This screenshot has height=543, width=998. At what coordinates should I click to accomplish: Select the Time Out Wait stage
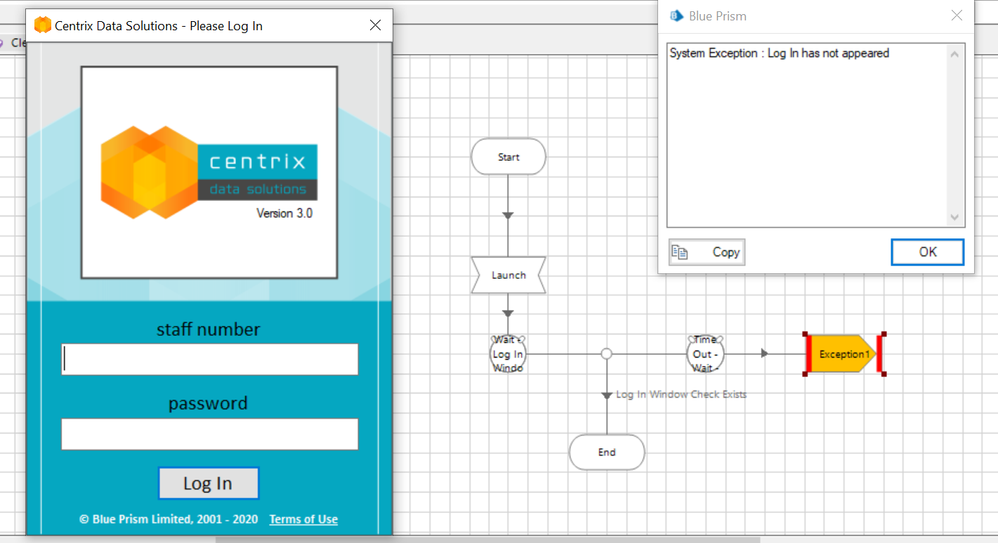705,354
